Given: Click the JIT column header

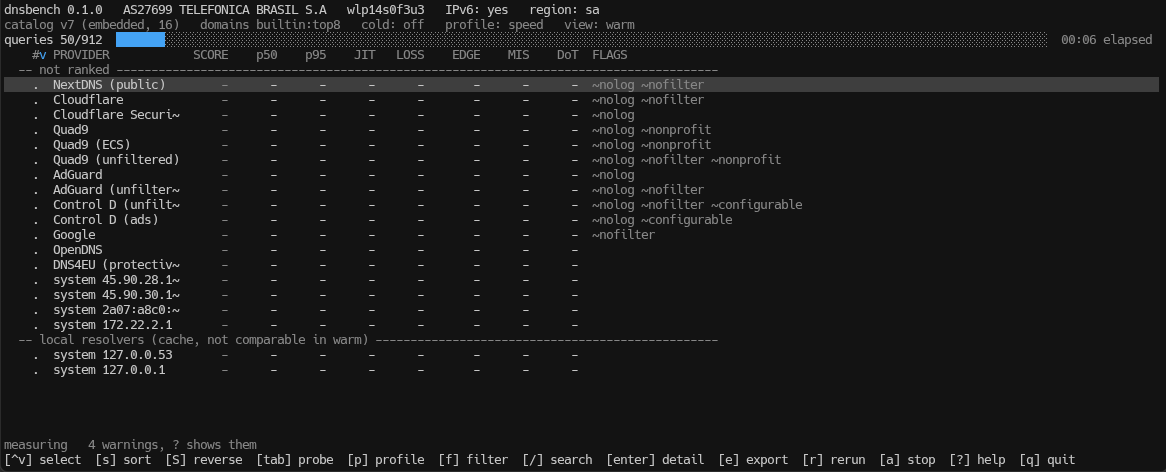Looking at the screenshot, I should (x=365, y=55).
